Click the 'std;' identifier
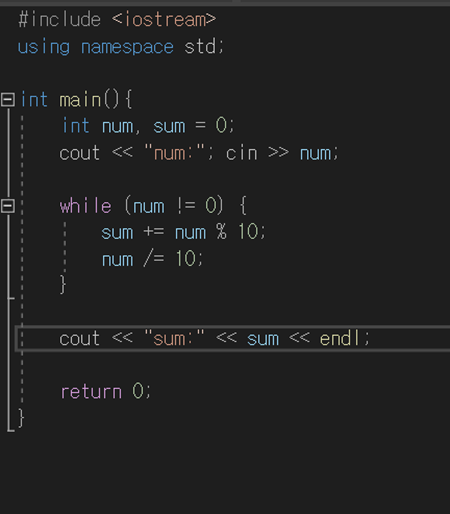450x514 pixels. [204, 46]
